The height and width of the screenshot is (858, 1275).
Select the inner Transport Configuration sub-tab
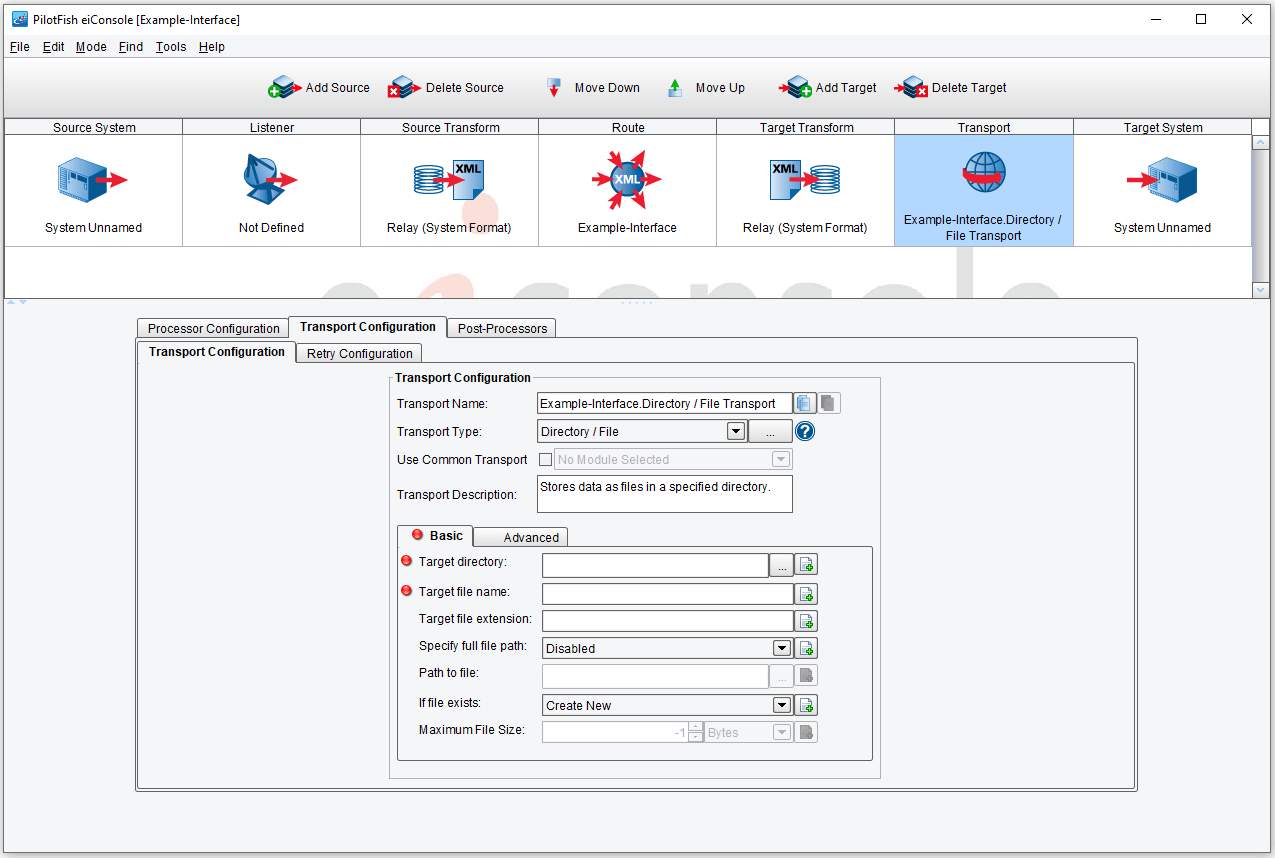(x=216, y=352)
